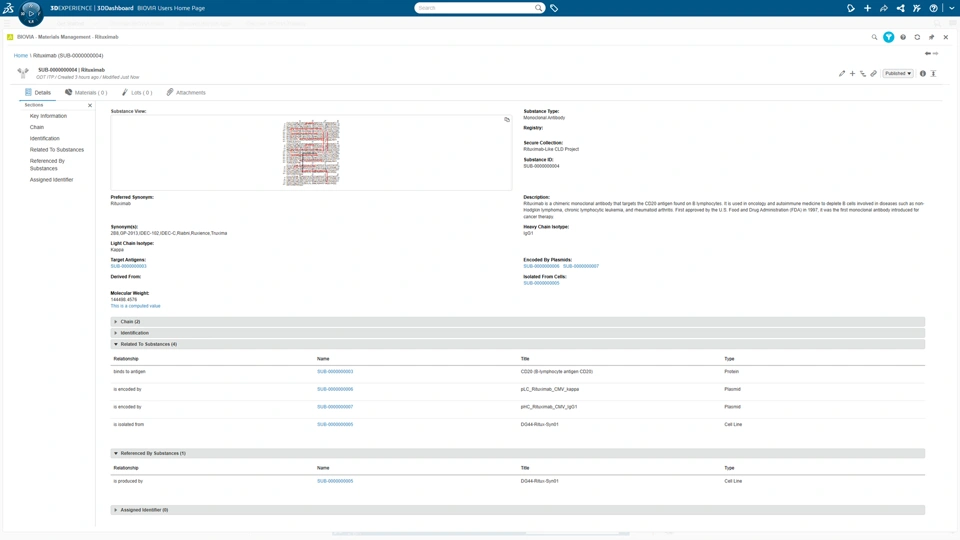The height and width of the screenshot is (540, 960).
Task: Open the info icon beside the Published dropdown
Action: (923, 73)
